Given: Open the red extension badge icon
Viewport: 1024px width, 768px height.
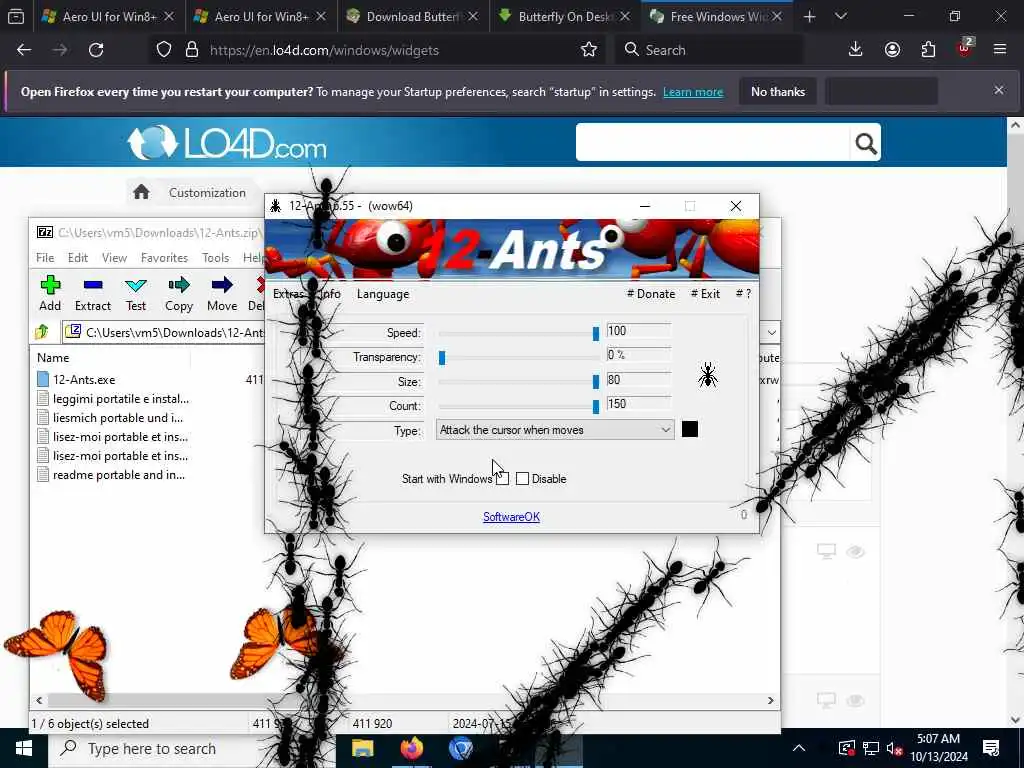Looking at the screenshot, I should point(965,48).
